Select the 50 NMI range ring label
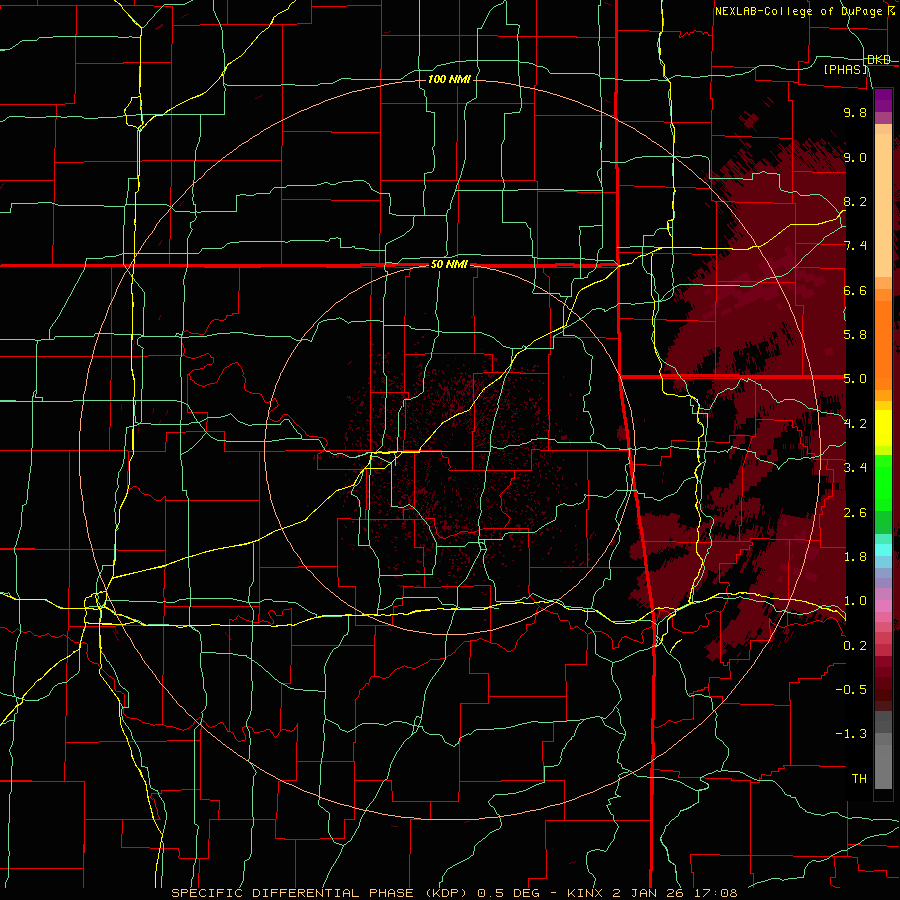This screenshot has width=900, height=900. click(449, 265)
